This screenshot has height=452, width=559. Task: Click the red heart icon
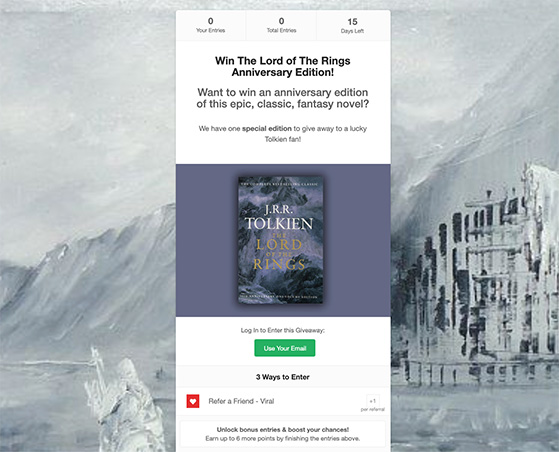193,401
